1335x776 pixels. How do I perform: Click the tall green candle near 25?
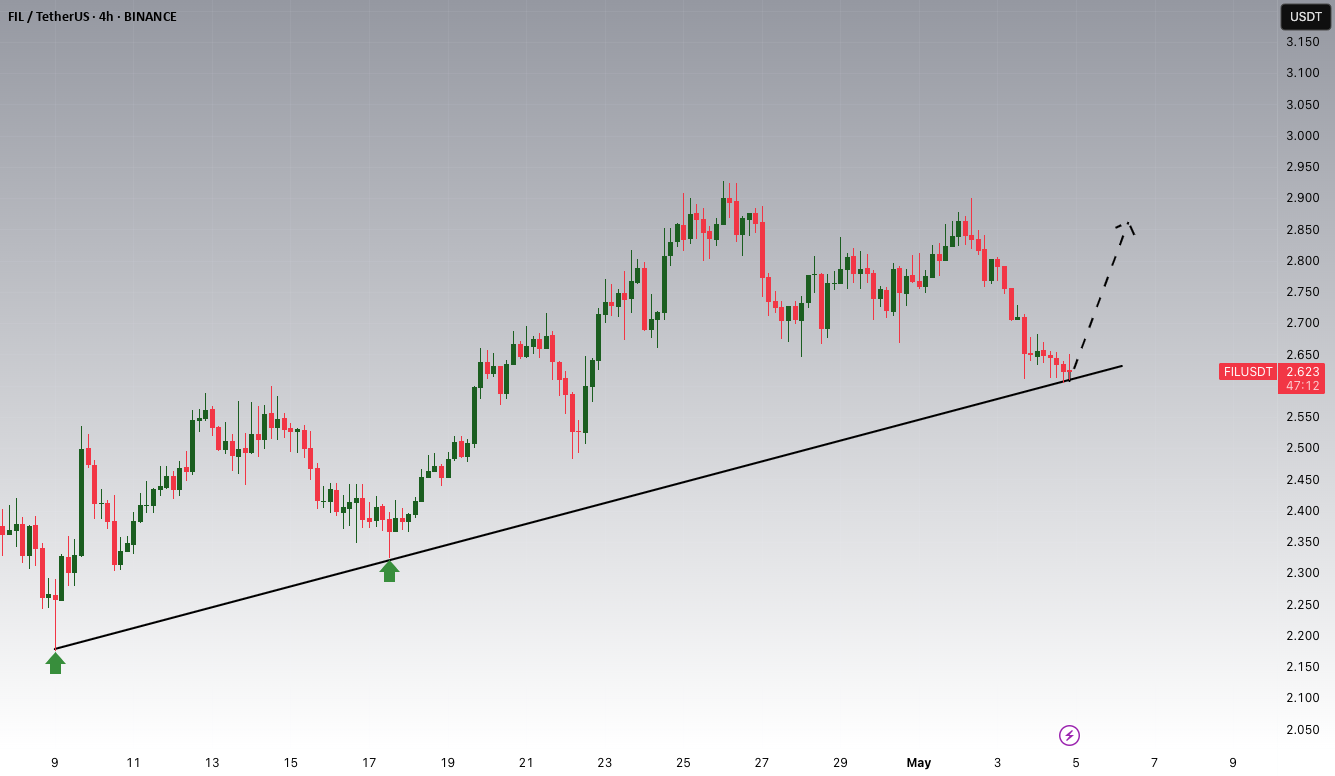[x=664, y=286]
